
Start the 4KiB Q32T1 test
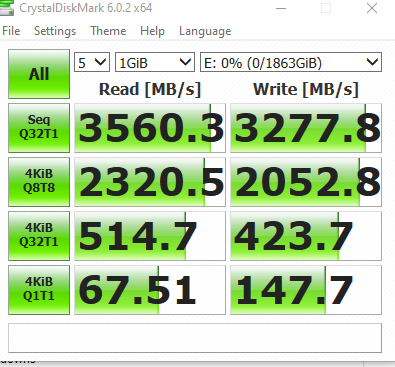pos(39,236)
